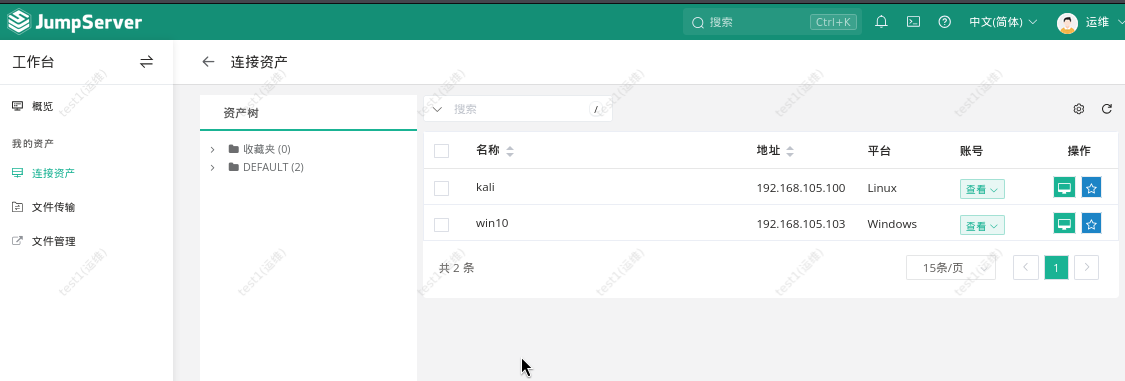The image size is (1125, 381).
Task: Open language dropdown 中文(简体)
Action: click(1003, 22)
